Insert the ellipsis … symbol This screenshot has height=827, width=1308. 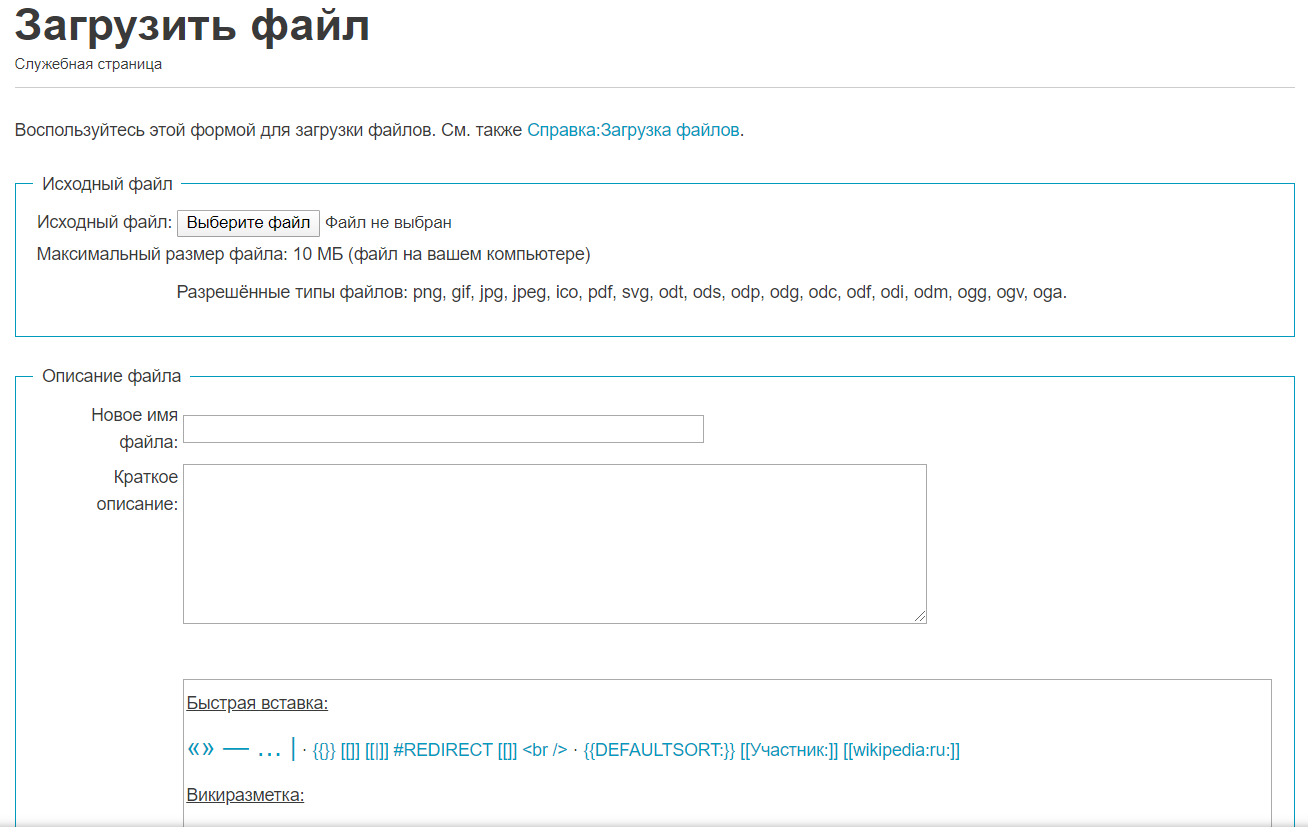[x=269, y=750]
